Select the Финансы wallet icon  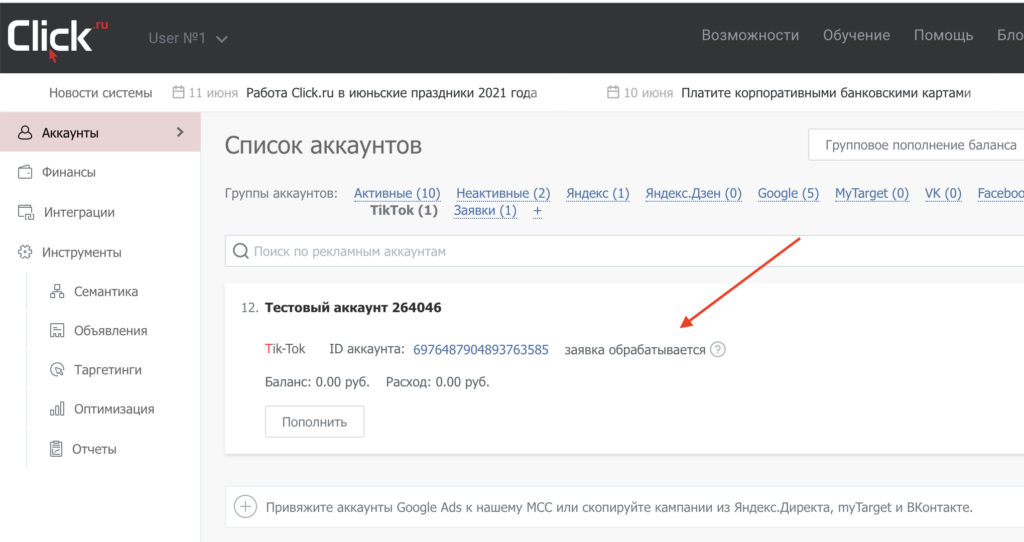[25, 172]
